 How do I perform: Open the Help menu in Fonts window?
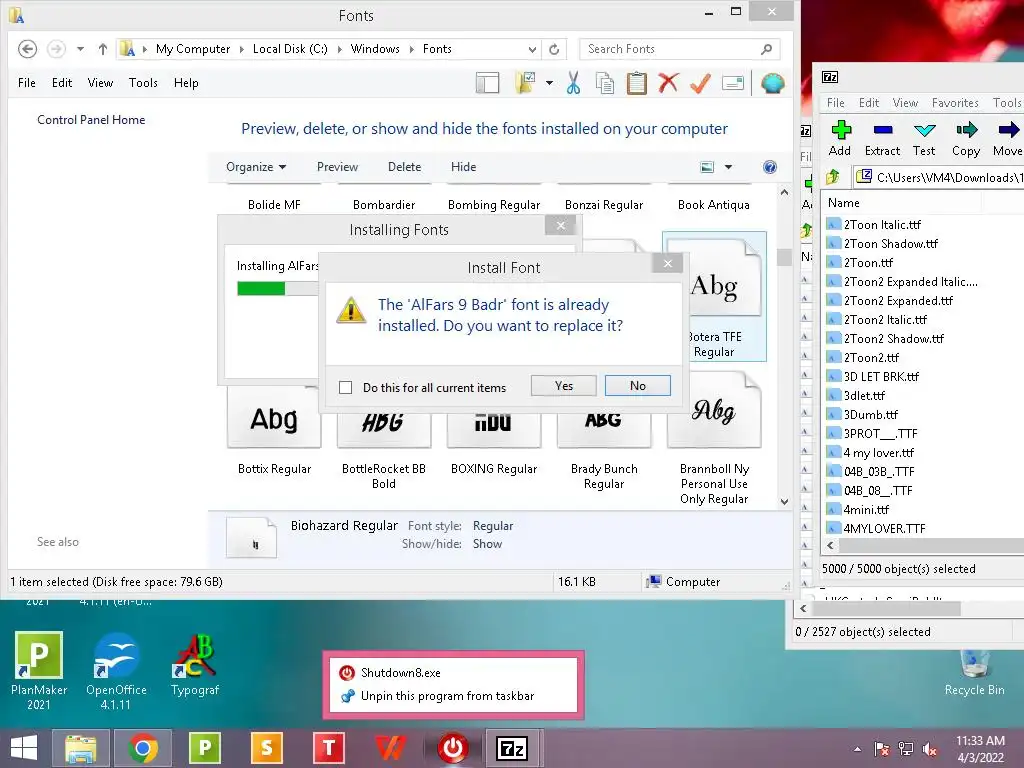[x=186, y=83]
